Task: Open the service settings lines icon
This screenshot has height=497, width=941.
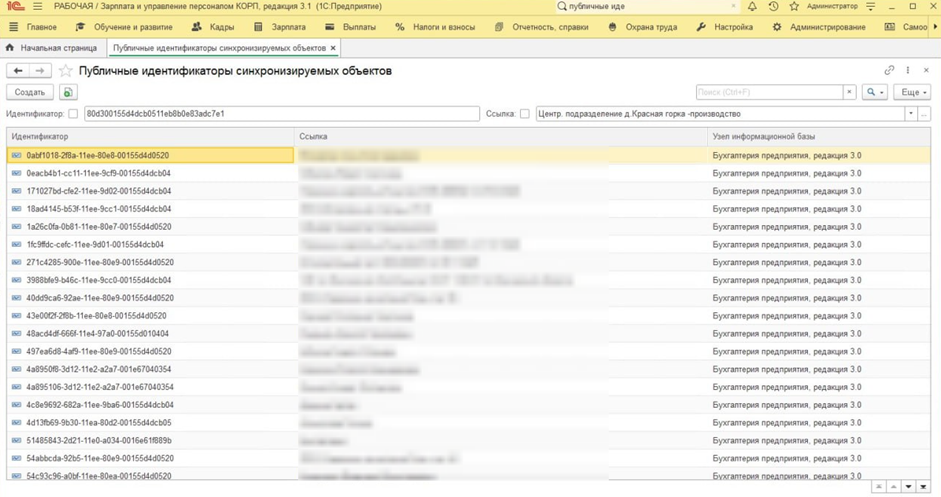Action: tap(871, 7)
